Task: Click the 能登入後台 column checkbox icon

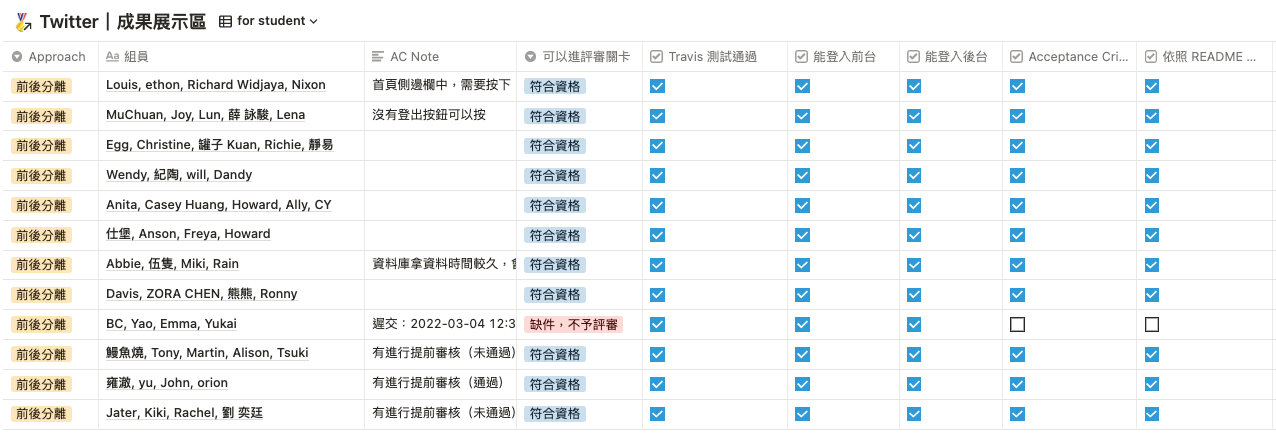Action: pos(914,57)
